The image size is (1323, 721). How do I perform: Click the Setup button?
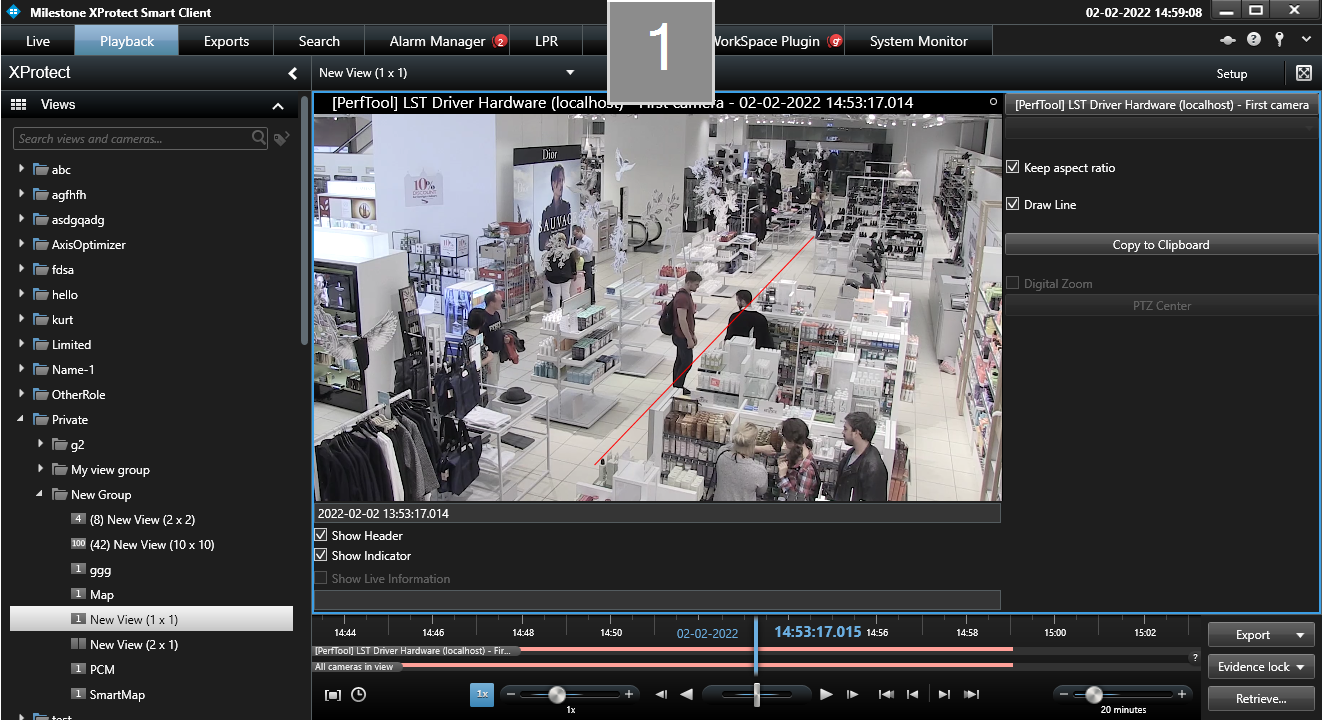1232,74
